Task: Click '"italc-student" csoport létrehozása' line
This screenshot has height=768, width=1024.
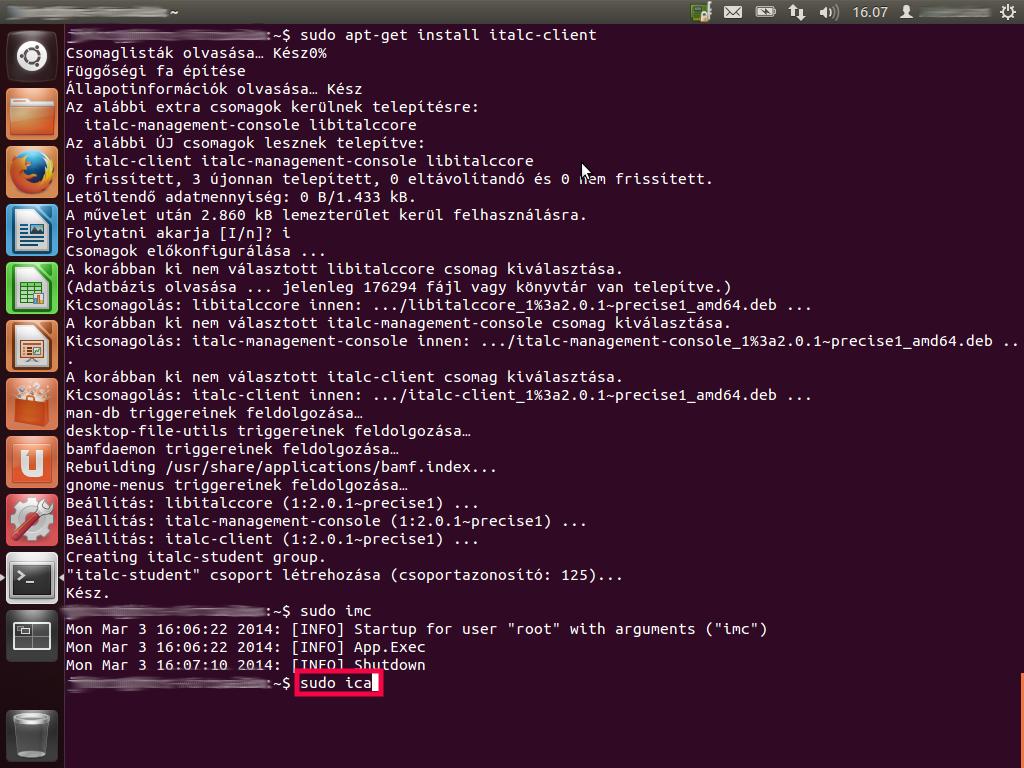Action: pyautogui.click(x=344, y=575)
